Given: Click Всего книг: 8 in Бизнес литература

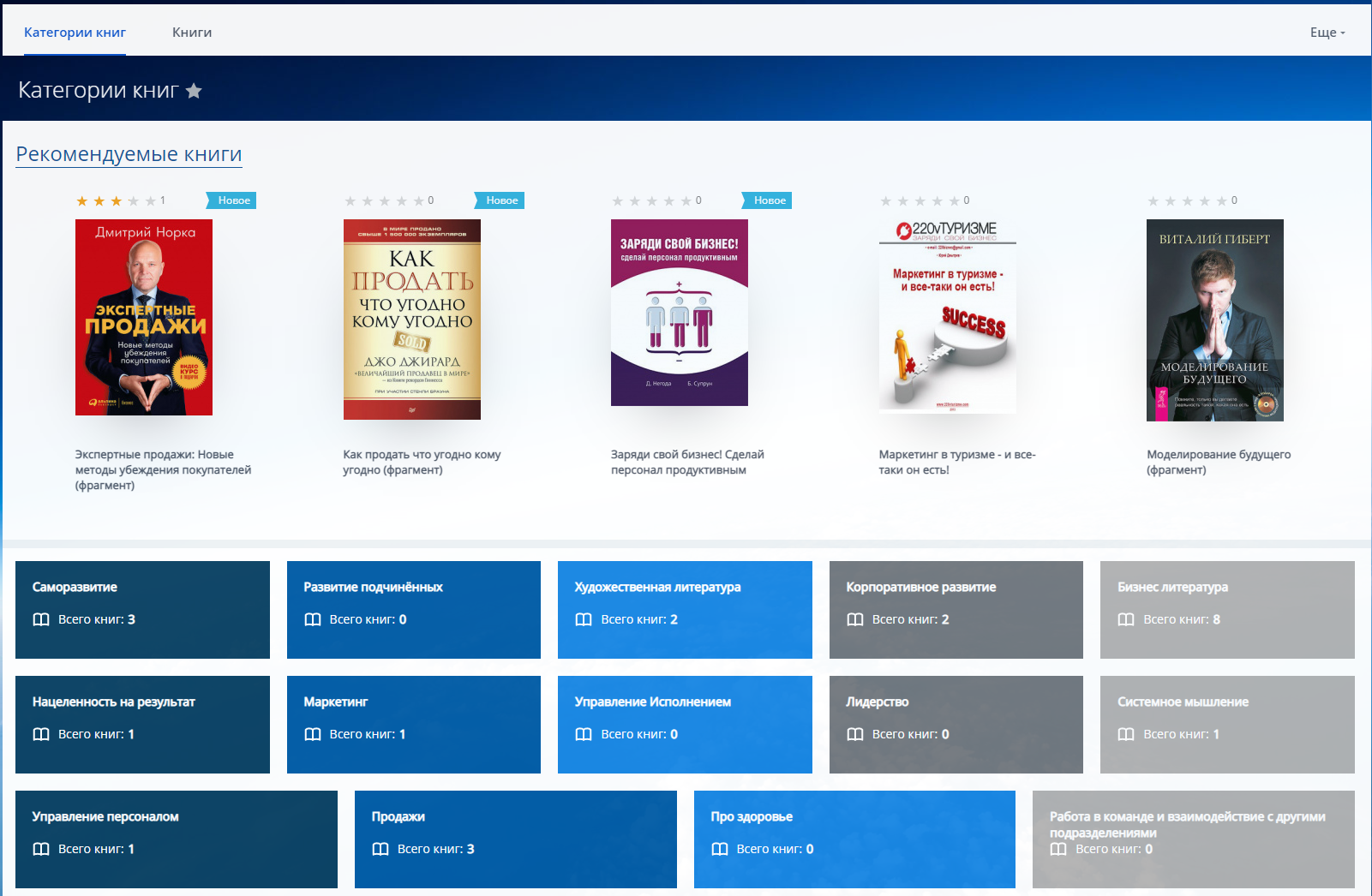Looking at the screenshot, I should coord(1182,619).
